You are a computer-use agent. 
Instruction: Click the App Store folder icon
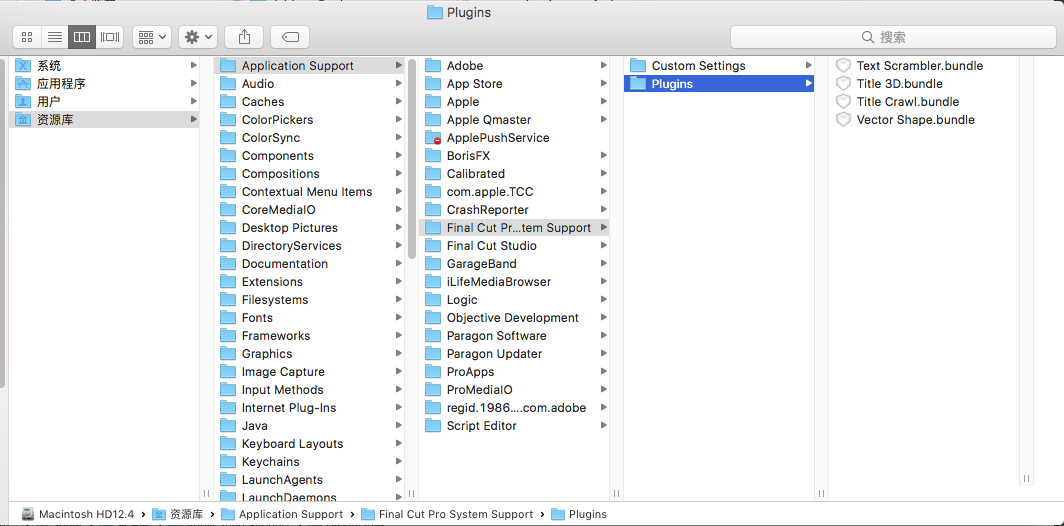[433, 83]
